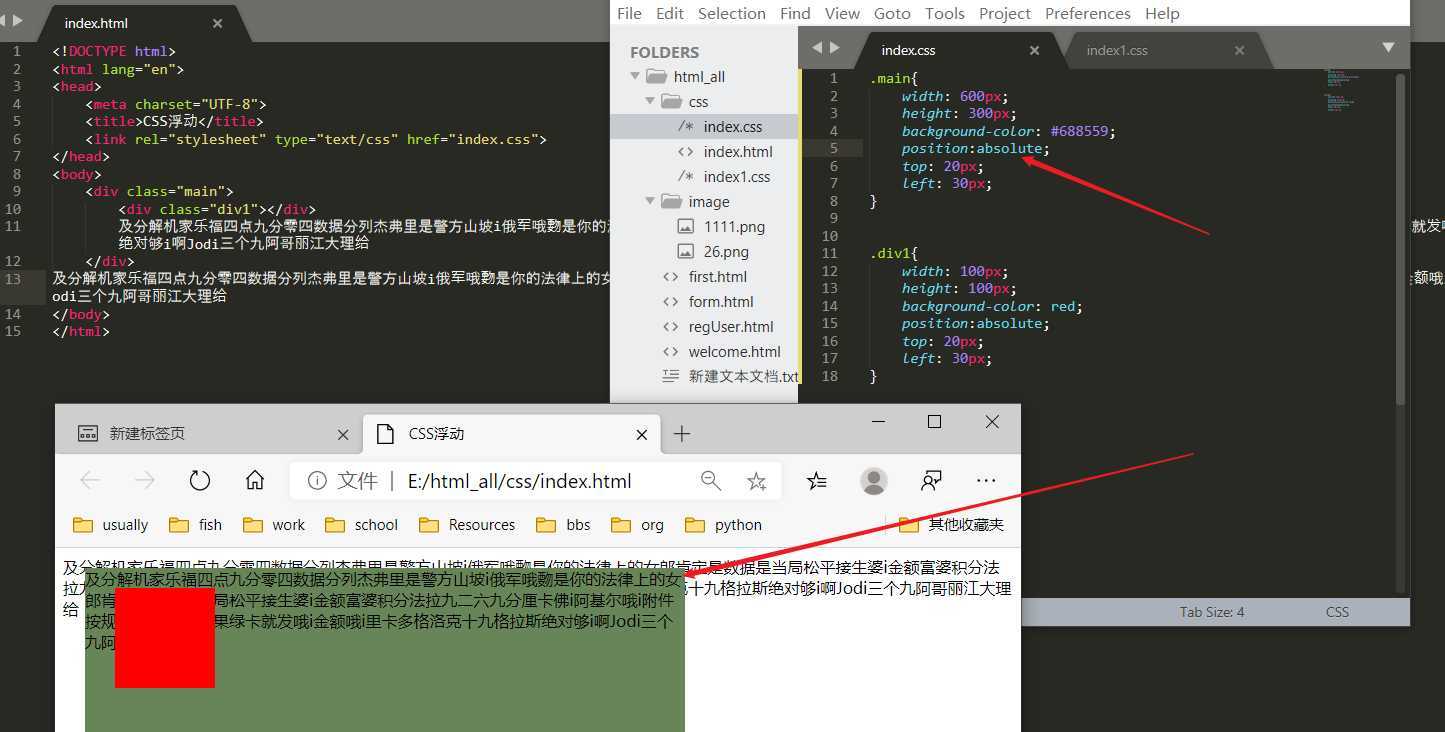Image resolution: width=1445 pixels, height=732 pixels.
Task: Go to previous tab with left arrow
Action: click(x=816, y=47)
